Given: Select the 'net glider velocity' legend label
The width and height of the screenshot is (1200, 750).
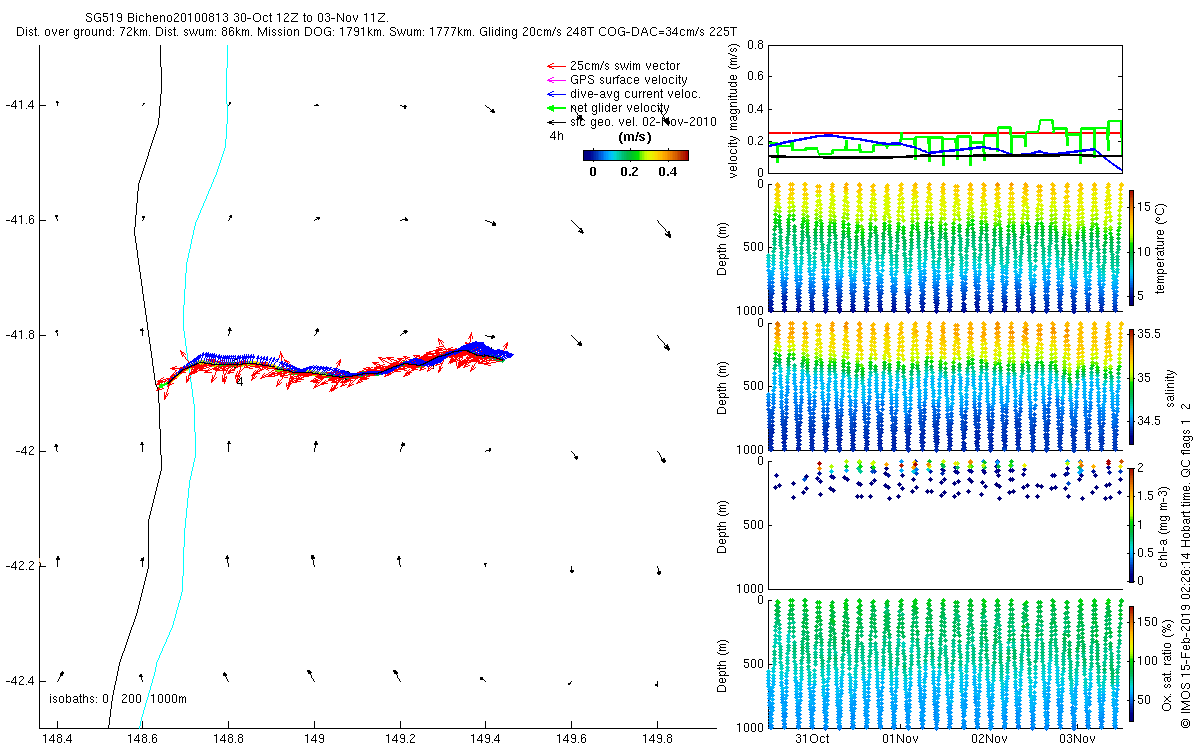Looking at the screenshot, I should point(620,107).
